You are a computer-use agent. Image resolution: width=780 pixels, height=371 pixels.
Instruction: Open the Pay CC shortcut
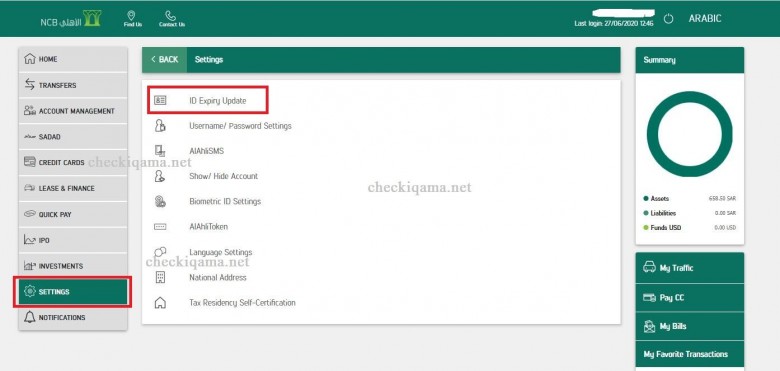coord(689,297)
